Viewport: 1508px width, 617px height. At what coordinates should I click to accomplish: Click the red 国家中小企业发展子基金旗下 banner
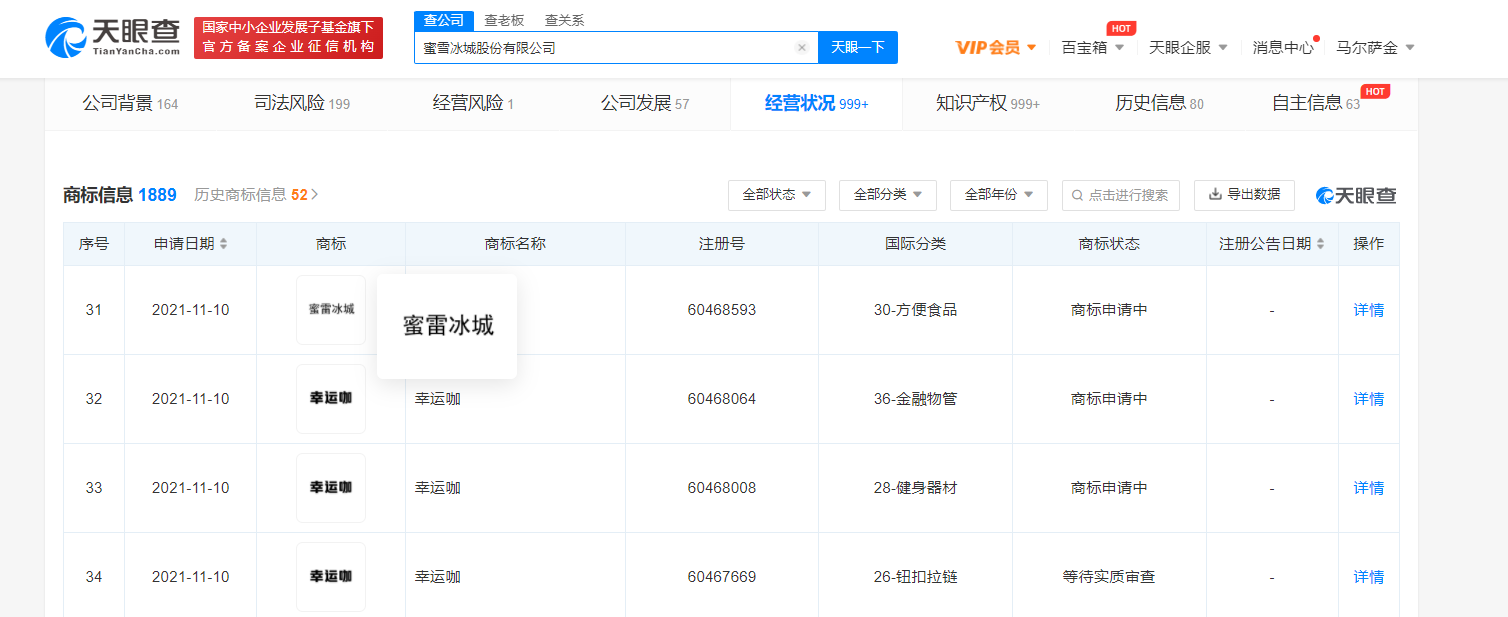tap(288, 37)
